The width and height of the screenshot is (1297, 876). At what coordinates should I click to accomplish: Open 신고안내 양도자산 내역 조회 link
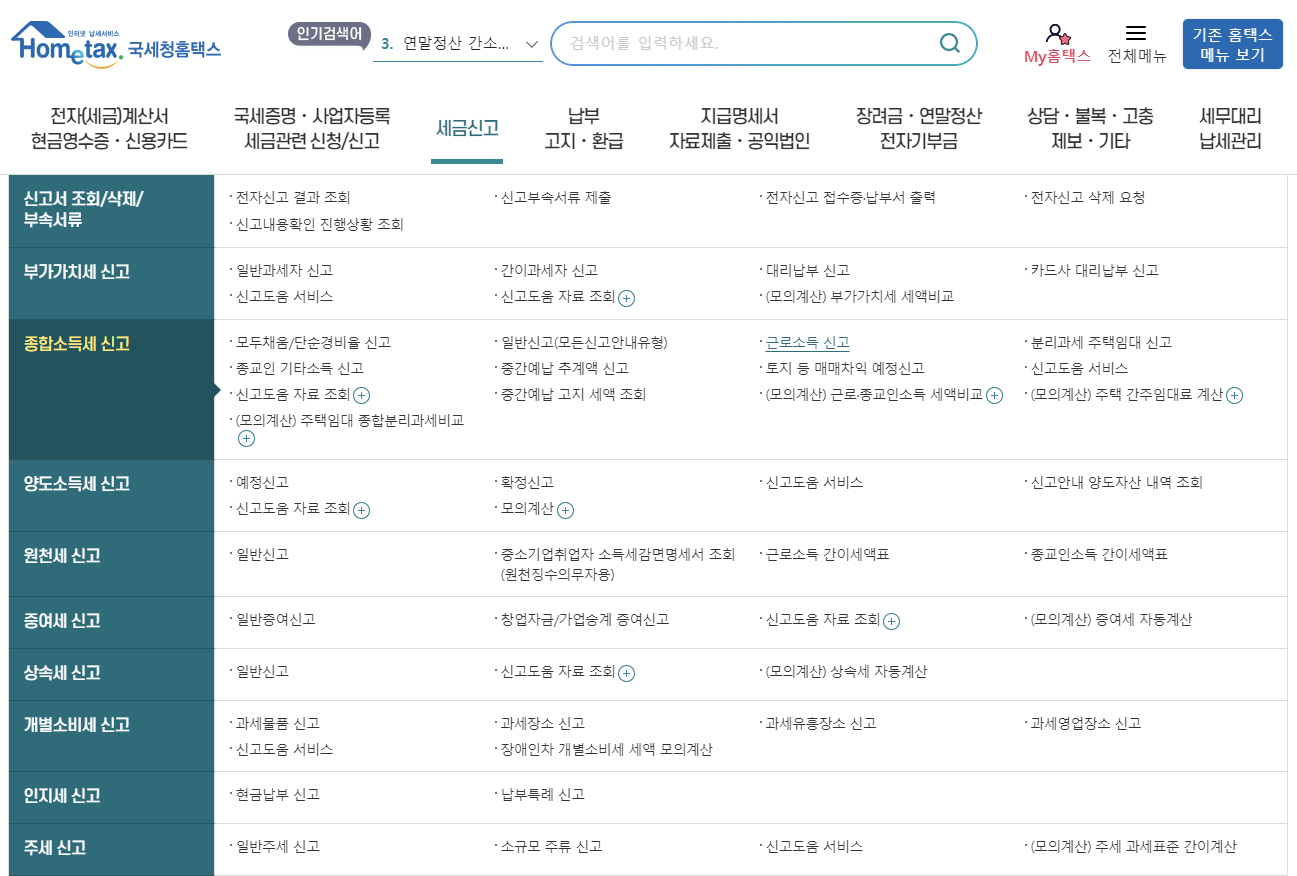click(1116, 483)
